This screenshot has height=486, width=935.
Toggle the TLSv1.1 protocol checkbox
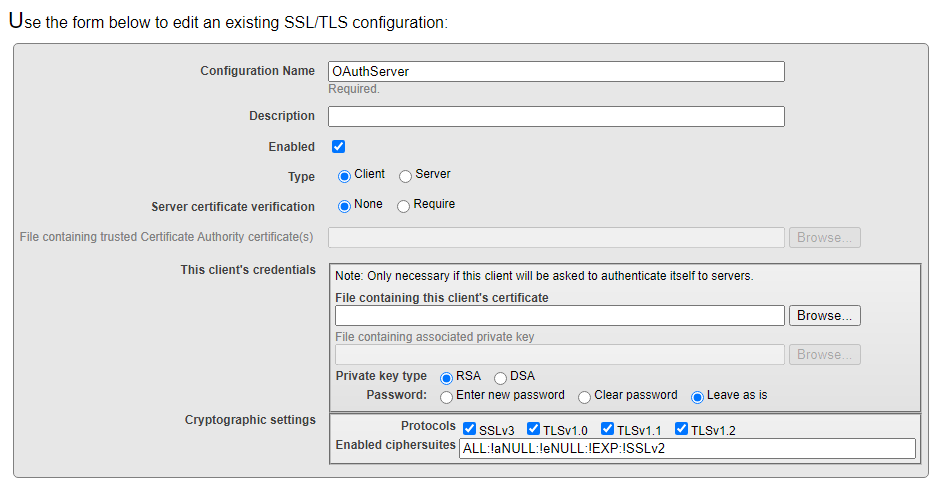pyautogui.click(x=607, y=429)
